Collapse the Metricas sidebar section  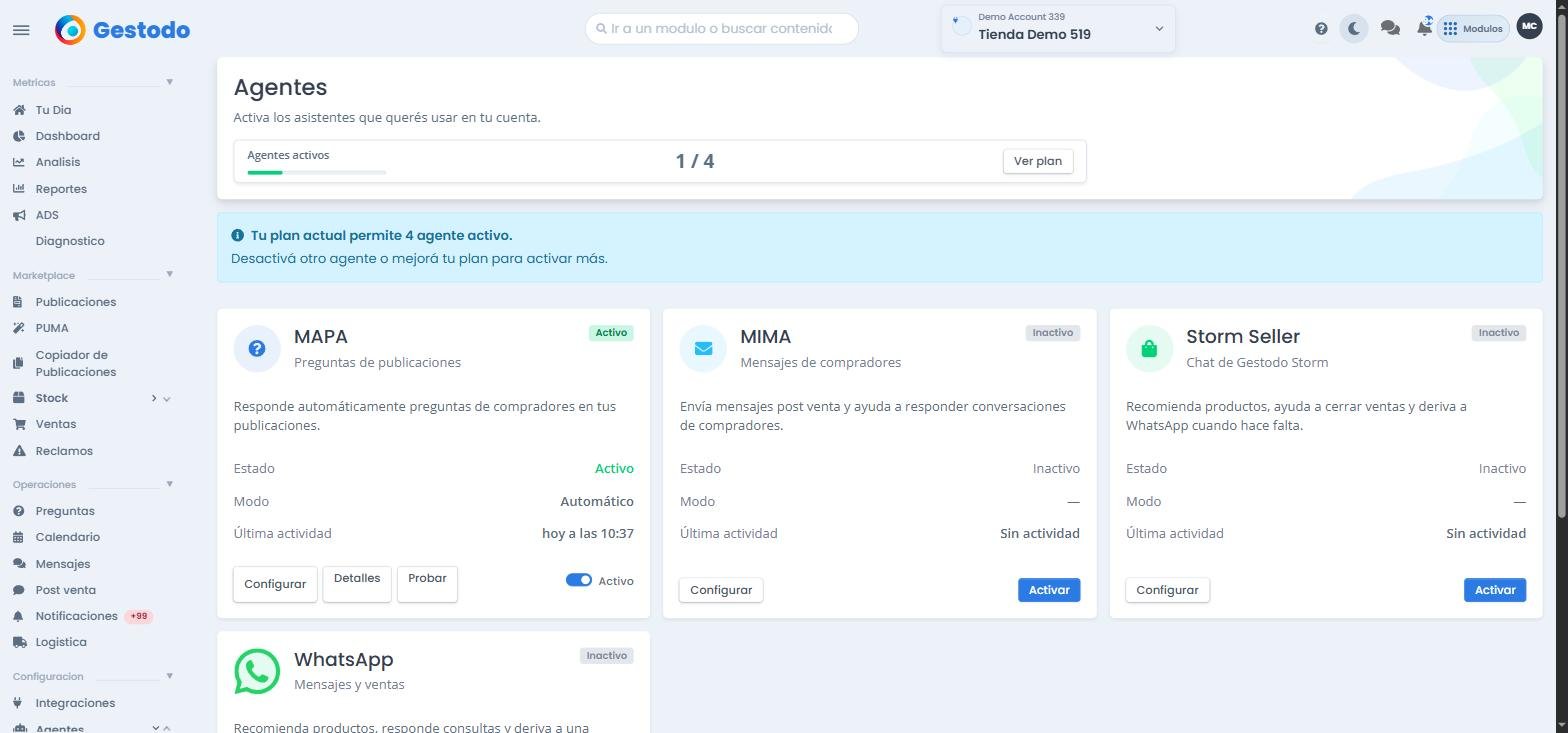[x=169, y=82]
